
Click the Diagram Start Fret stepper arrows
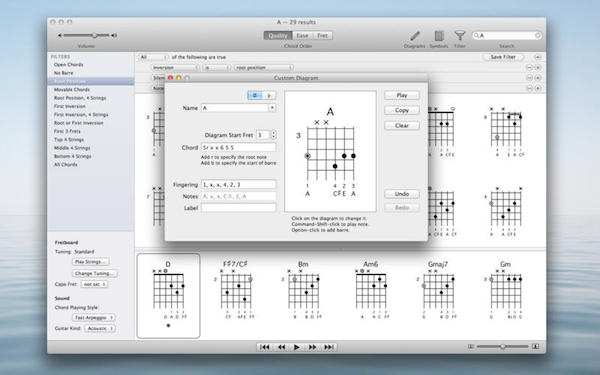coord(274,135)
